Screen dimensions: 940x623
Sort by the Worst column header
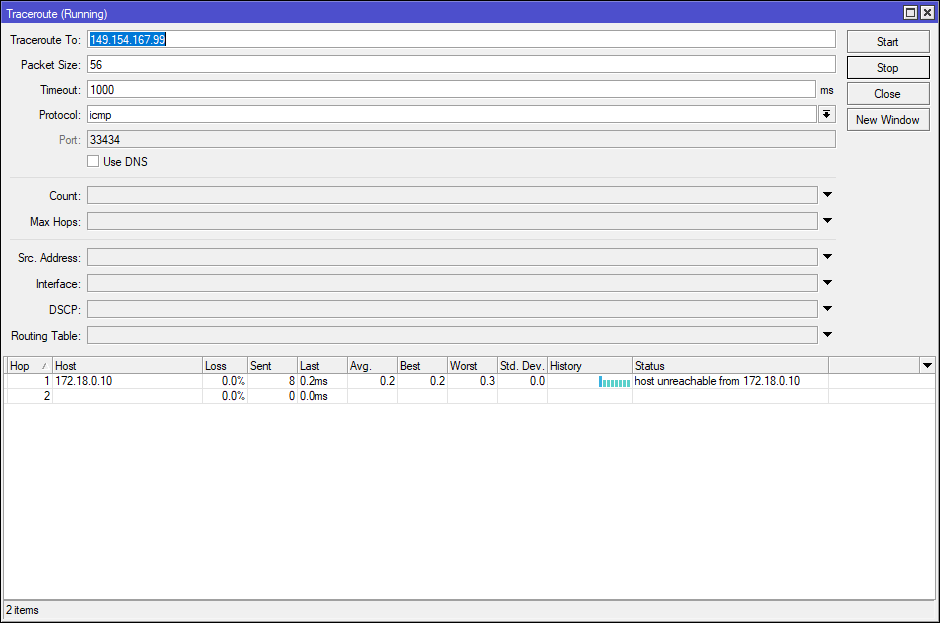(x=472, y=366)
